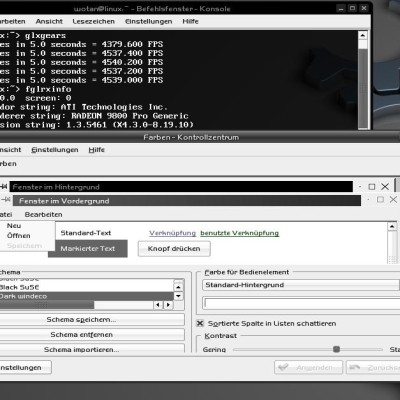Click close icon on Hintergrund preview
The width and height of the screenshot is (400, 400).
pos(385,187)
